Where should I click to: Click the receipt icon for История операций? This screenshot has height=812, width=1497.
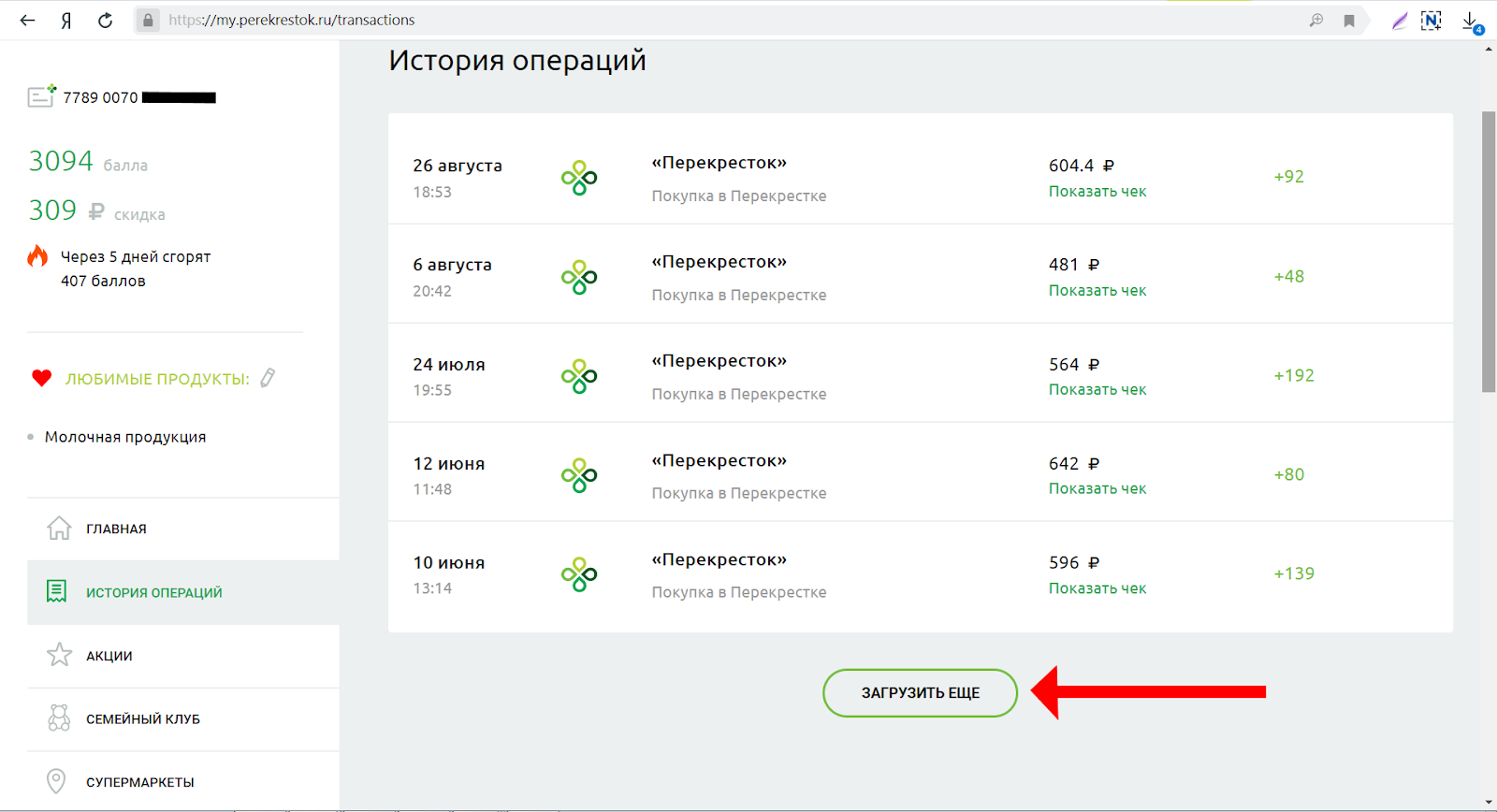point(56,591)
